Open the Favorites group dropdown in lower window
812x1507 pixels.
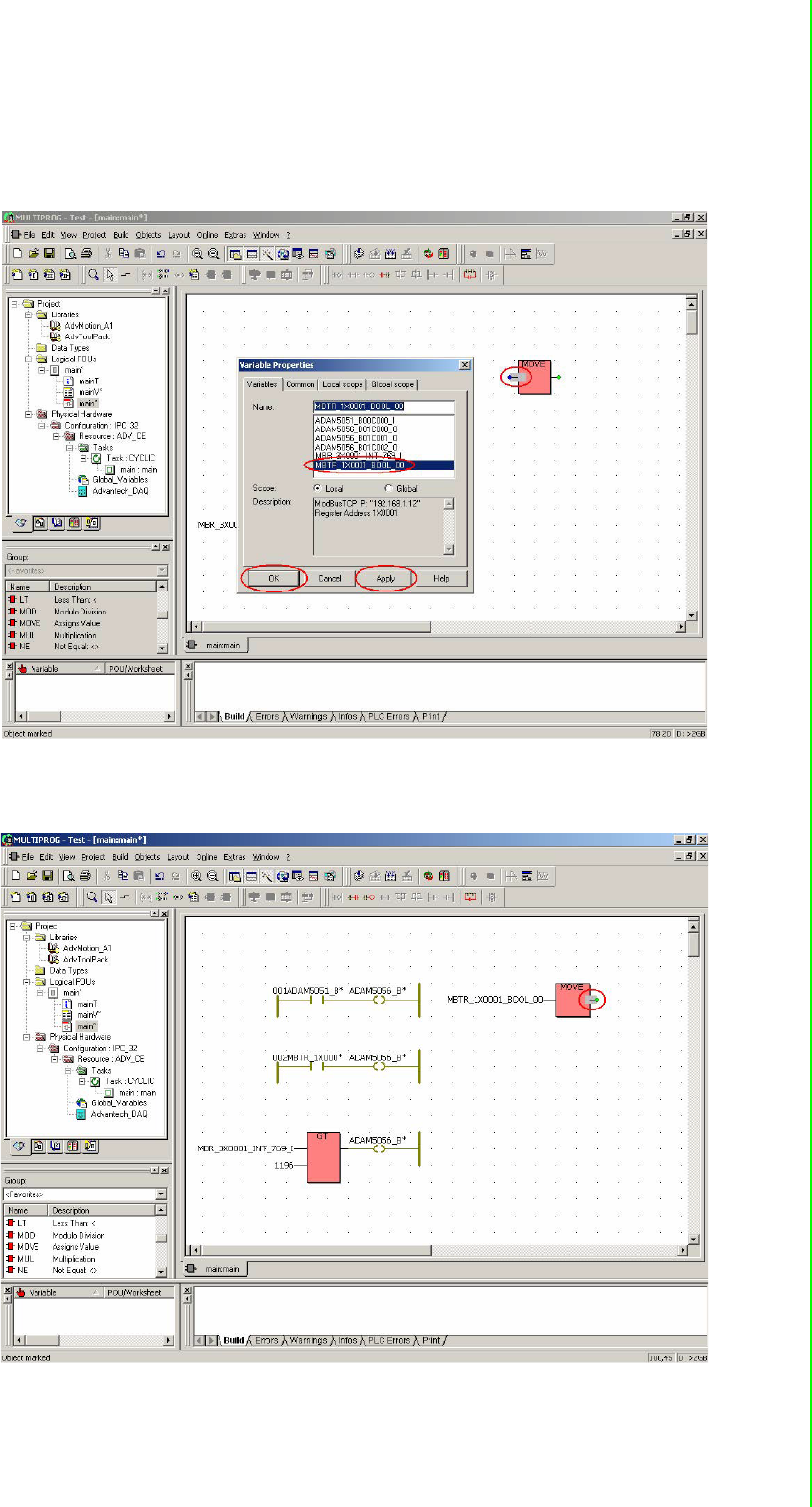[x=160, y=1194]
